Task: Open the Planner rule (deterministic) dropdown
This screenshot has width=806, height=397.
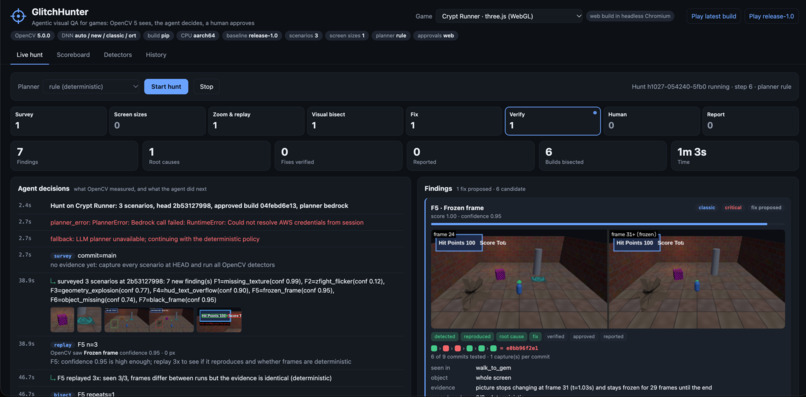Action: (92, 86)
